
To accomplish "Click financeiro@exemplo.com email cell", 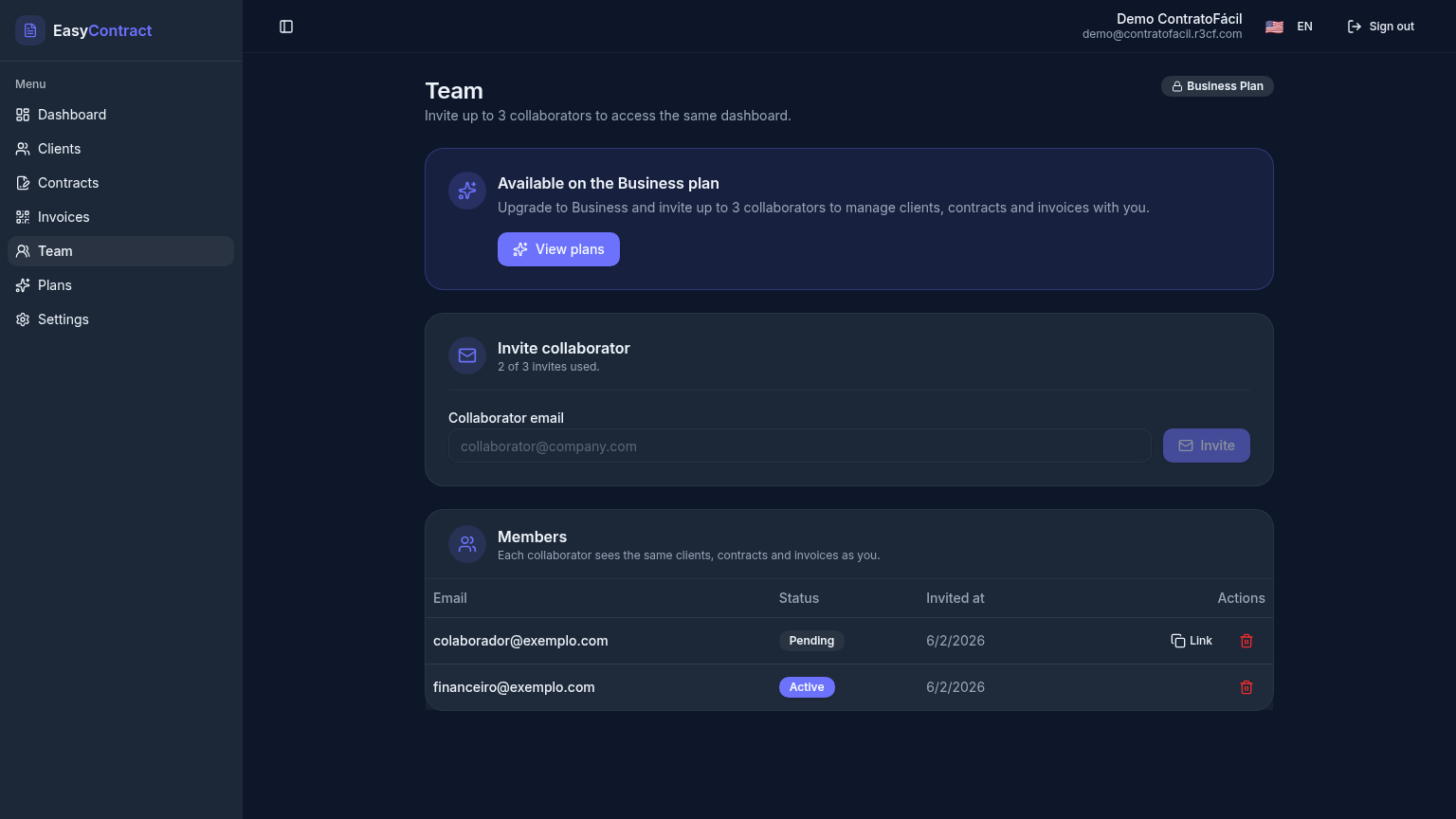I will (x=514, y=687).
